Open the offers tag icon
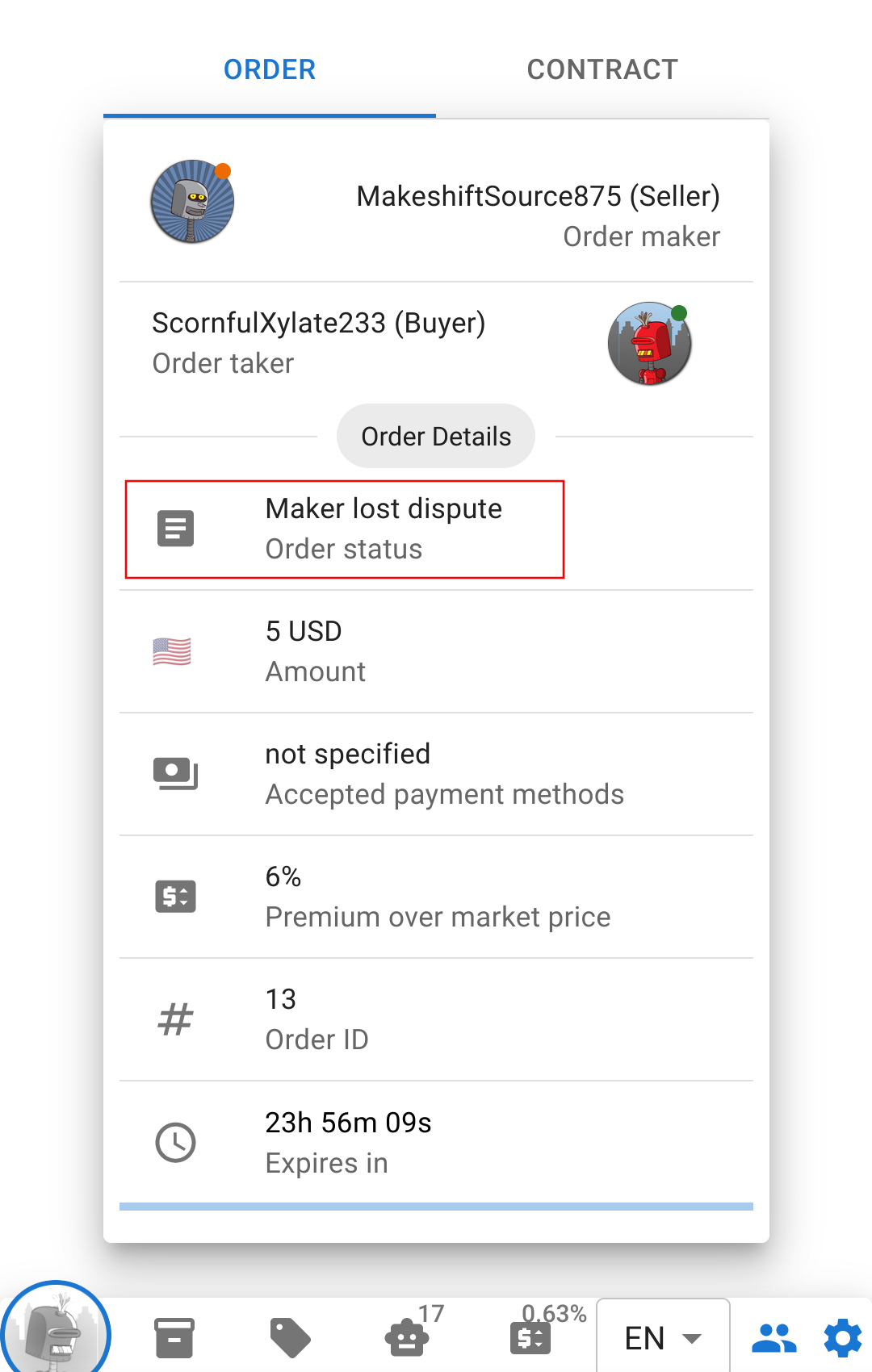This screenshot has height=1372, width=872. click(290, 1337)
